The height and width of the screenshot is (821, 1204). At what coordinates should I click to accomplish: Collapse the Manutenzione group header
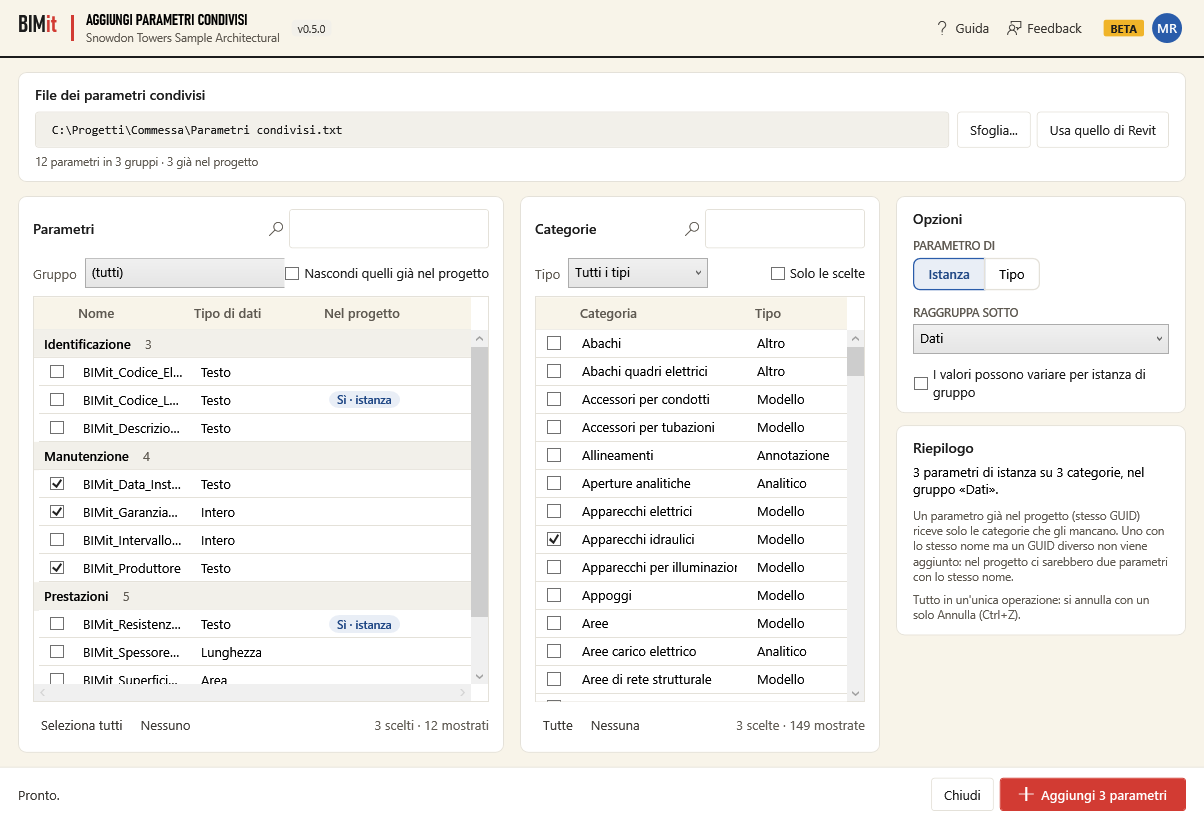tap(252, 456)
